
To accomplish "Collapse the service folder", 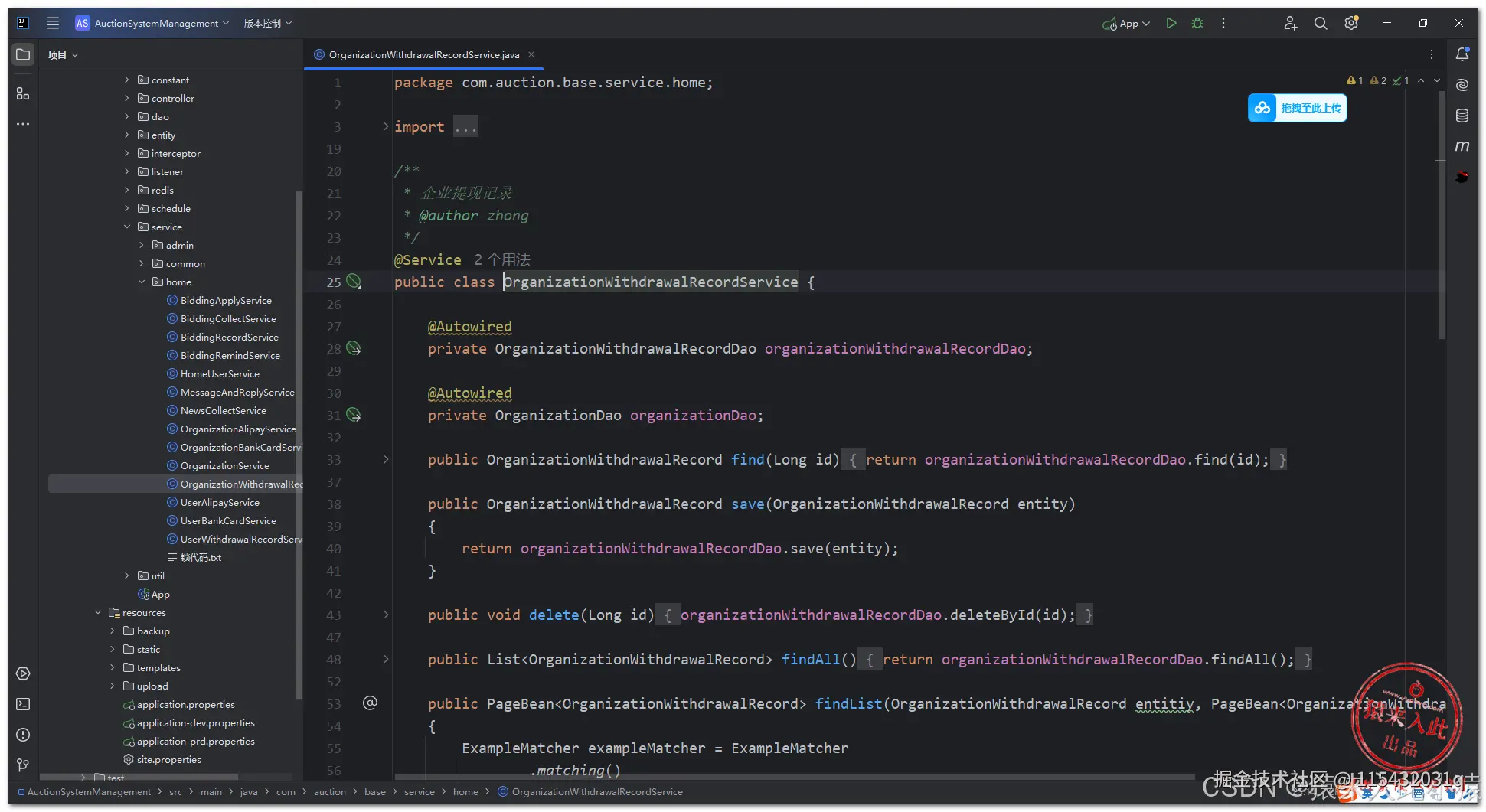I will [127, 227].
